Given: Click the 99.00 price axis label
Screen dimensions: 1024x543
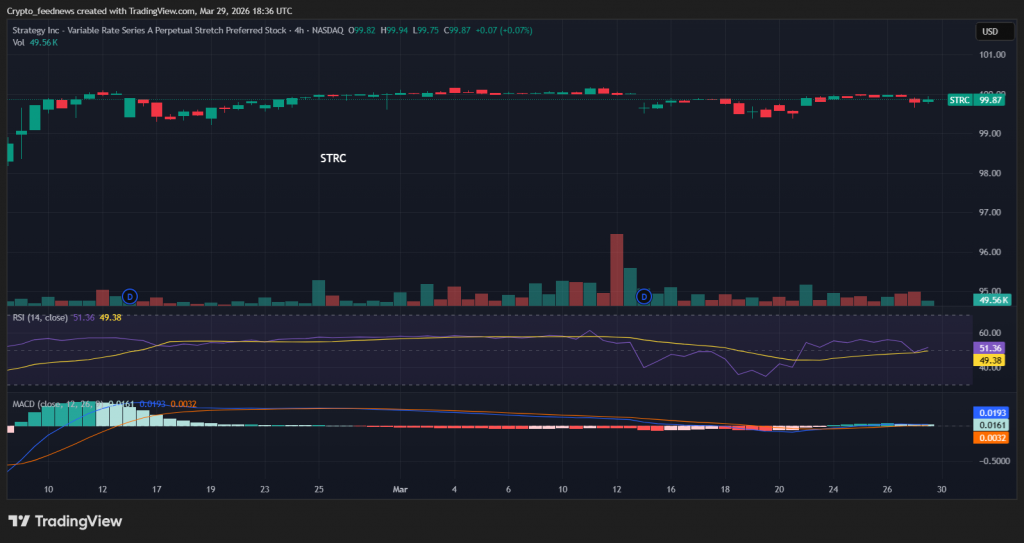Looking at the screenshot, I should pos(992,133).
